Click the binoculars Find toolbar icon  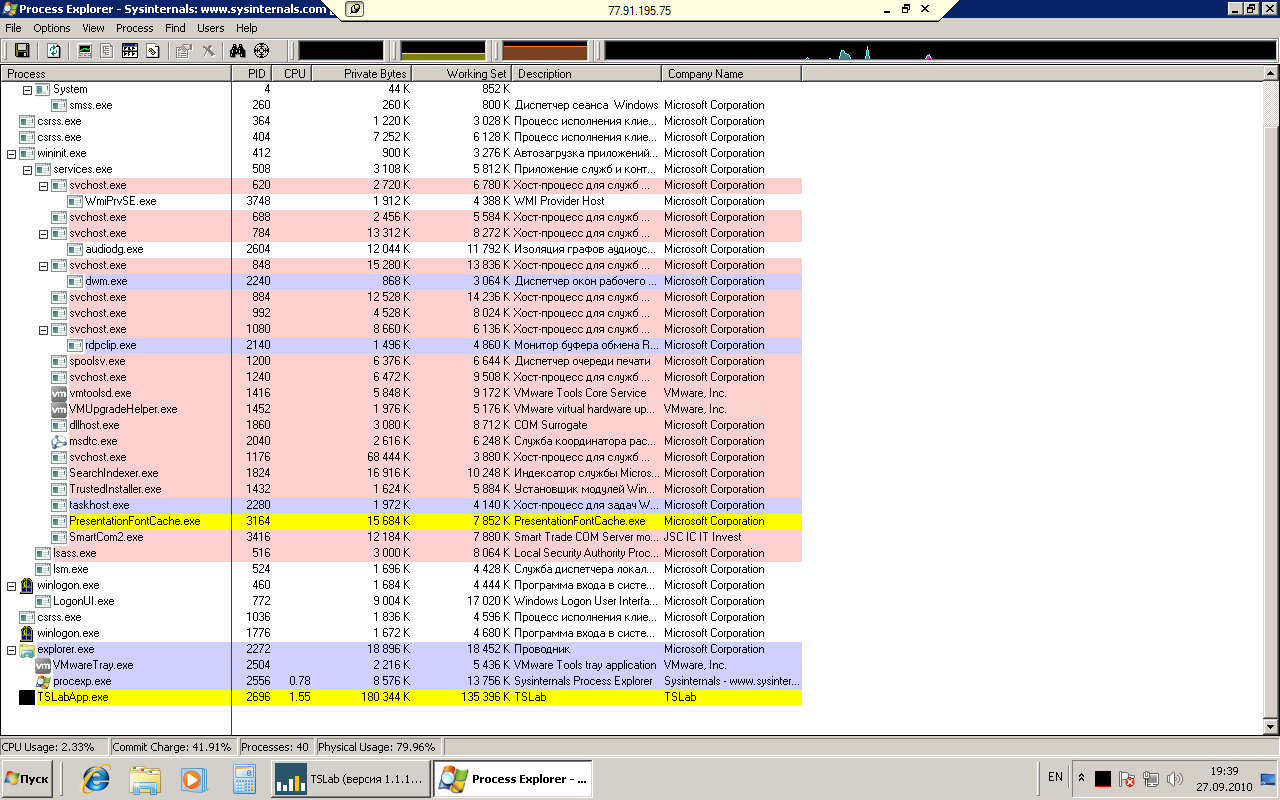238,50
